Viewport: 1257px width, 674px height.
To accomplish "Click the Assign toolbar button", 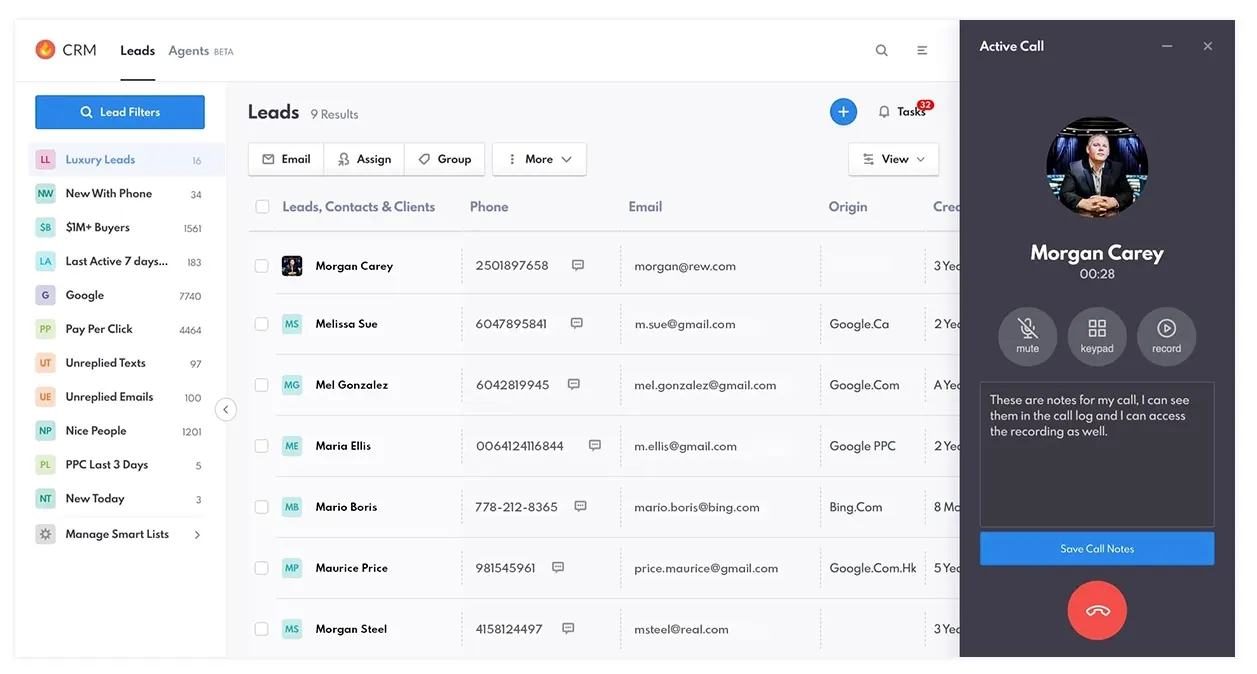I will click(x=364, y=159).
